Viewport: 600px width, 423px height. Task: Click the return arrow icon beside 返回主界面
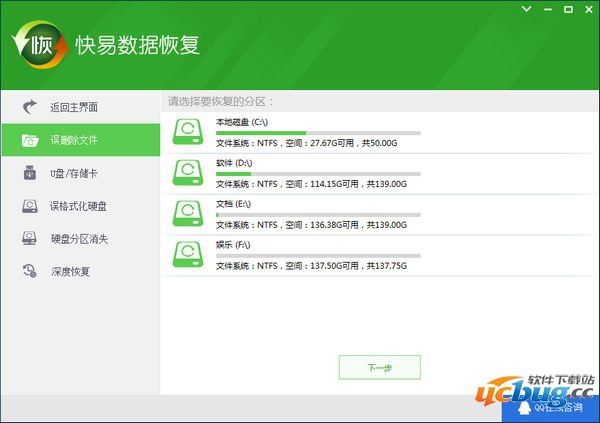(x=29, y=107)
